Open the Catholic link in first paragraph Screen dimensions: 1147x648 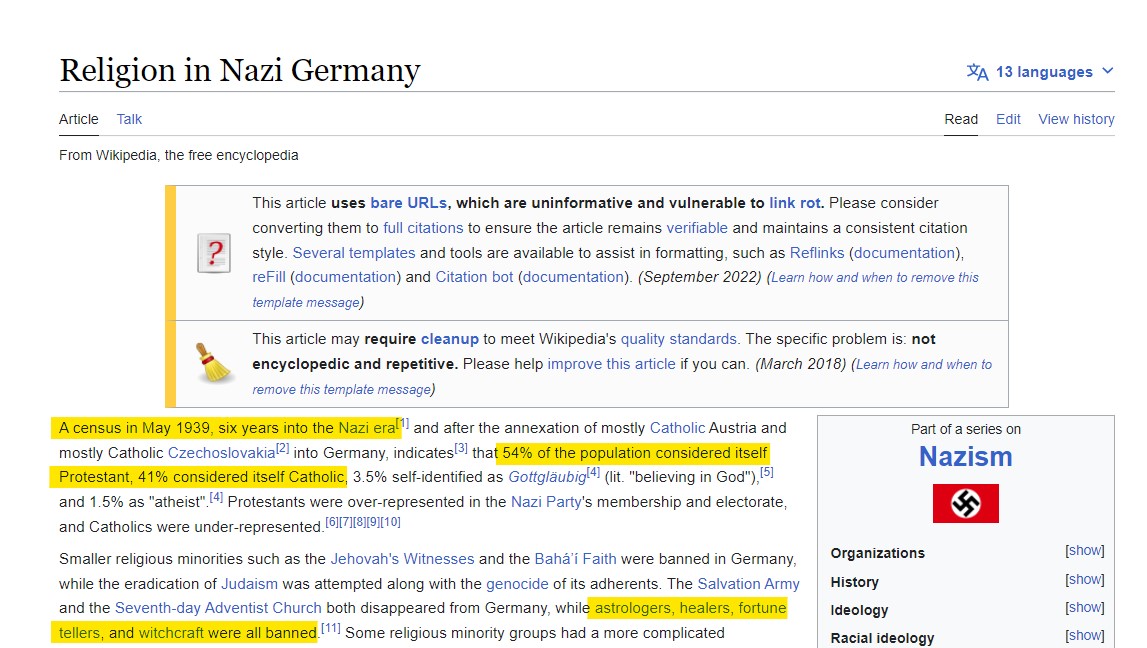pyautogui.click(x=677, y=428)
